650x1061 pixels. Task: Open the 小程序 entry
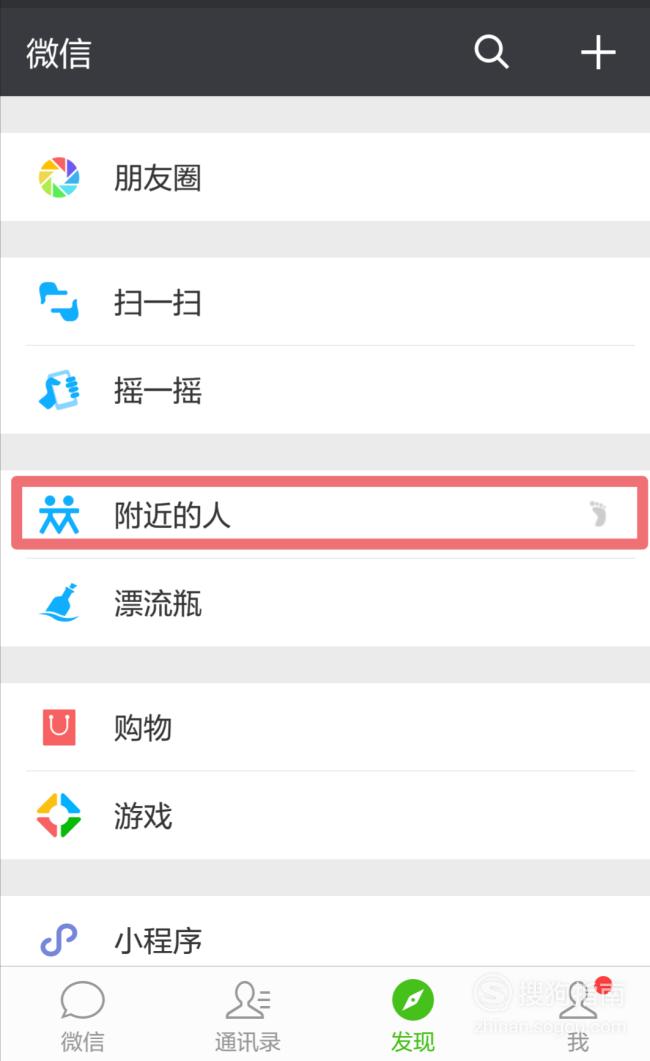(x=325, y=932)
